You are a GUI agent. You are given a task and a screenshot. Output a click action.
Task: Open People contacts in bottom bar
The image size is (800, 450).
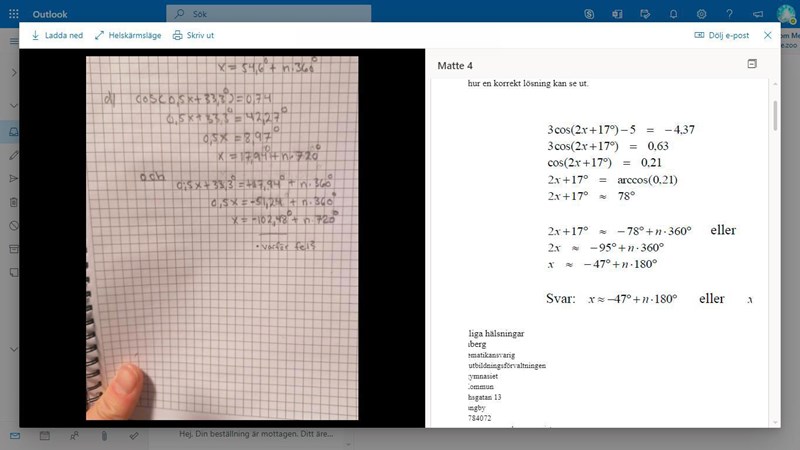point(74,437)
